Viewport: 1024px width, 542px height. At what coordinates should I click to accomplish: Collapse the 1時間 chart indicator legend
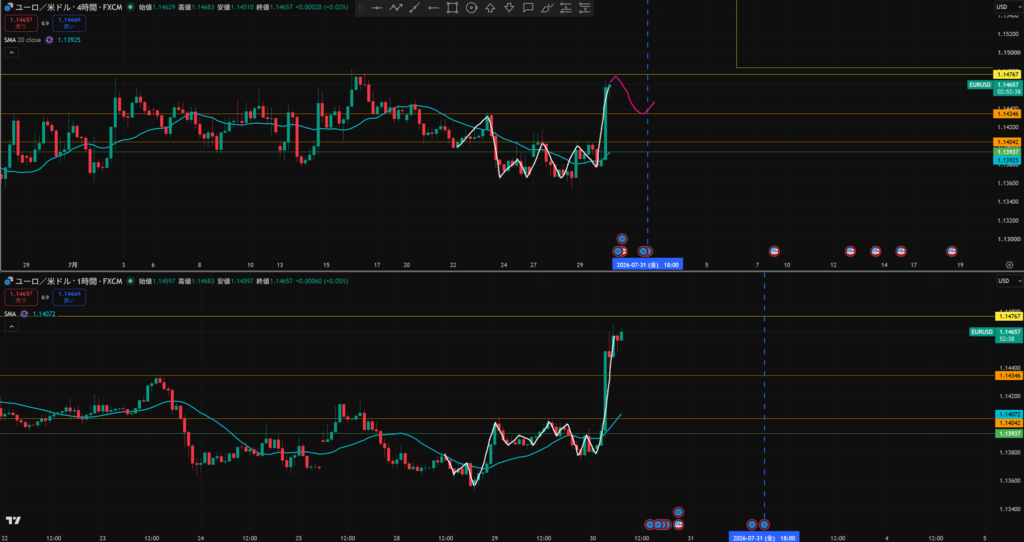[11, 327]
